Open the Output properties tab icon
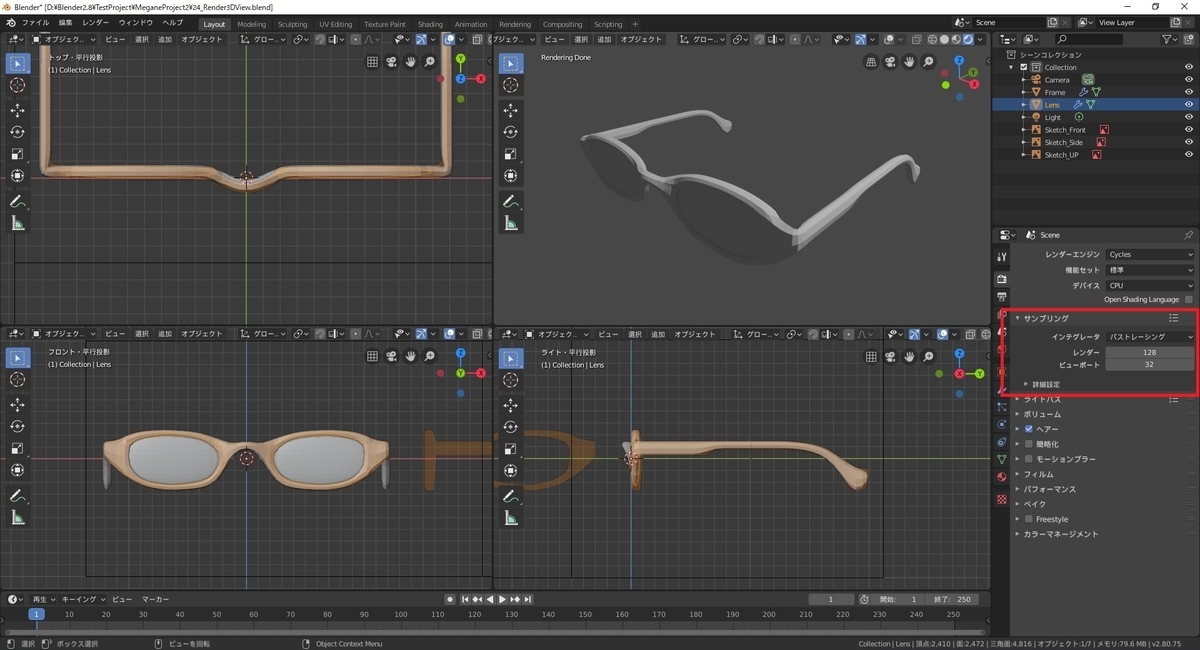This screenshot has width=1200, height=650. 1002,297
